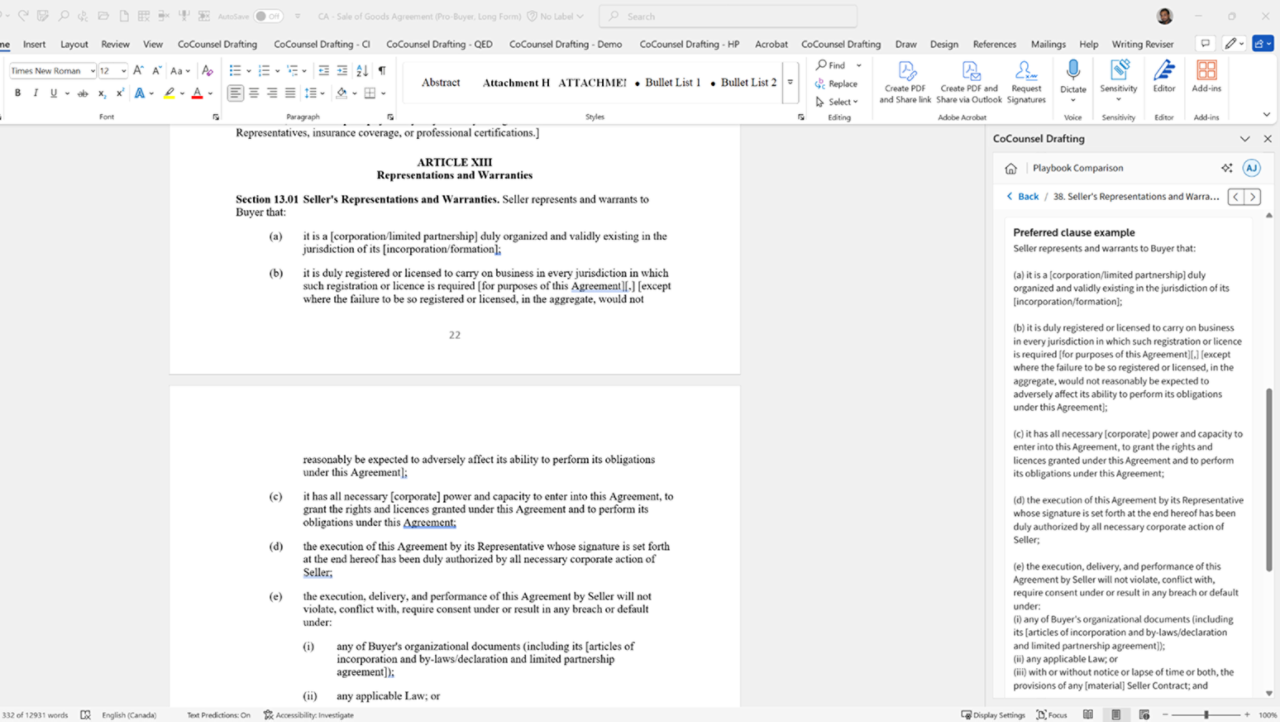Switch to Print Layout view
This screenshot has height=722, width=1280.
tap(1116, 715)
